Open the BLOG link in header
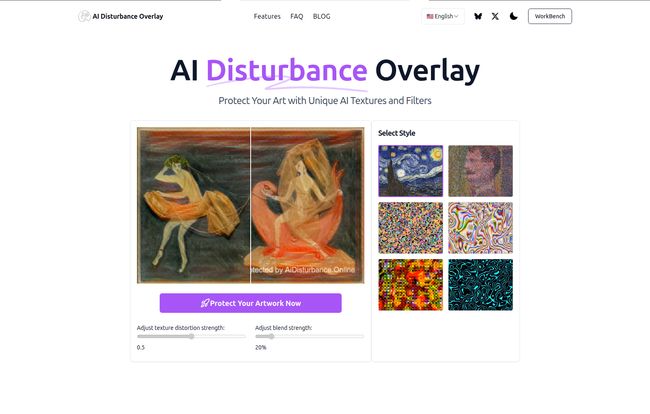 [322, 16]
